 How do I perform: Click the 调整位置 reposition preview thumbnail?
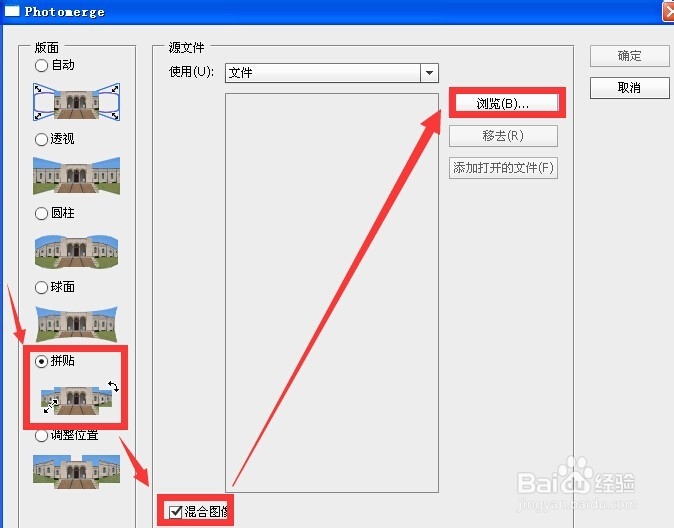[77, 472]
